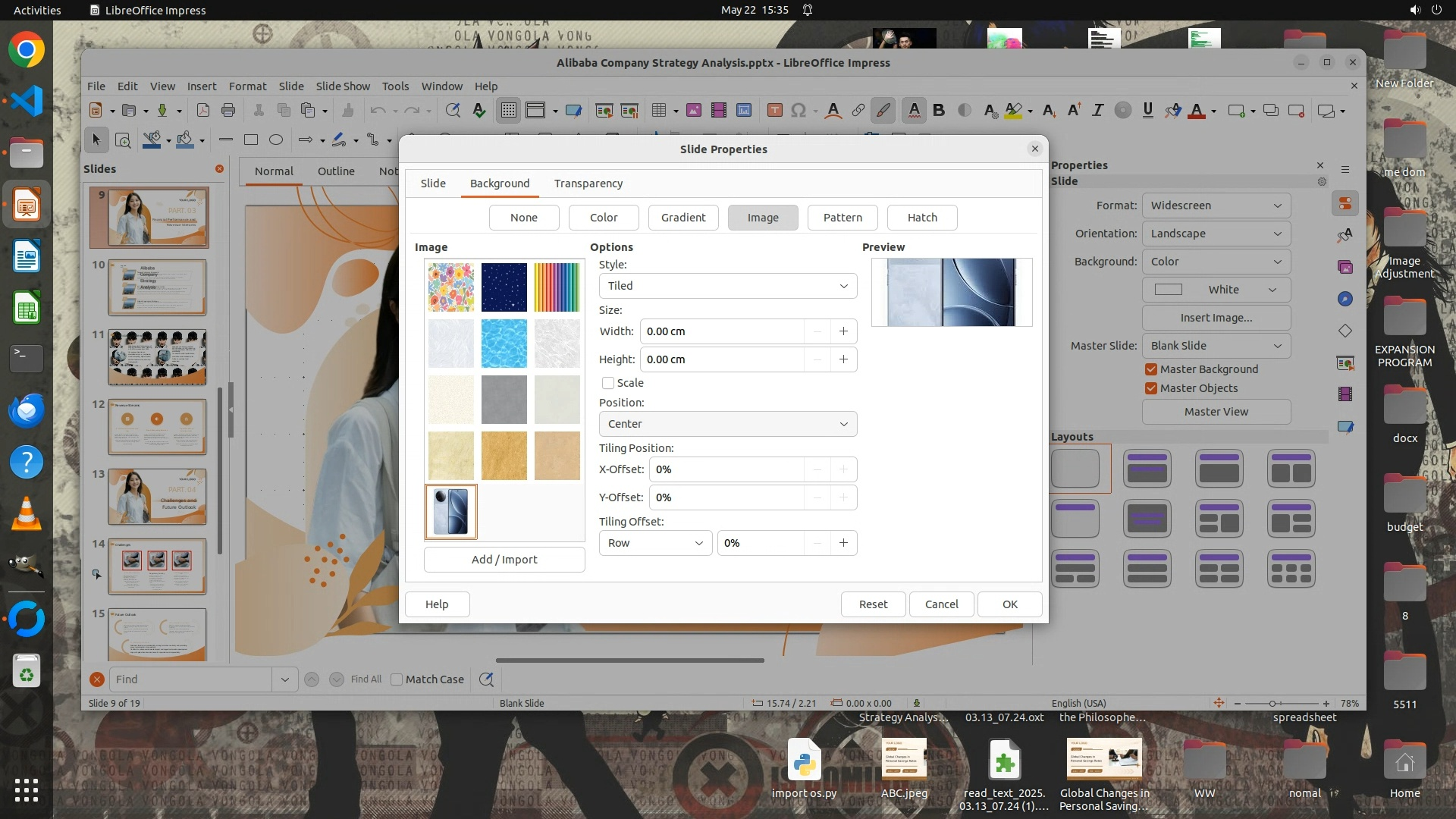Switch to the Transparency tab

pos(588,184)
